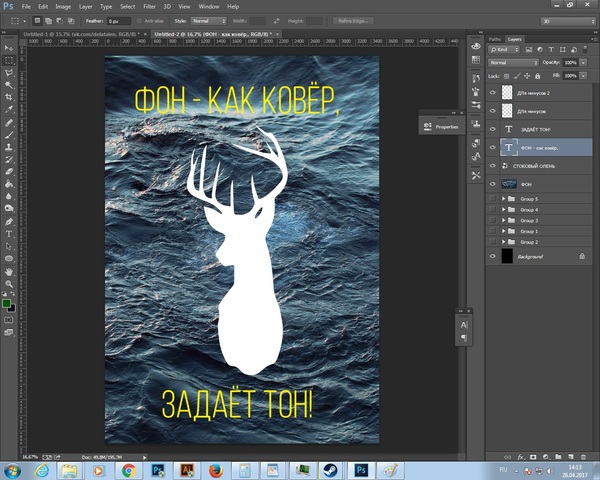Image resolution: width=600 pixels, height=480 pixels.
Task: Select the Zoom tool
Action: pos(9,283)
